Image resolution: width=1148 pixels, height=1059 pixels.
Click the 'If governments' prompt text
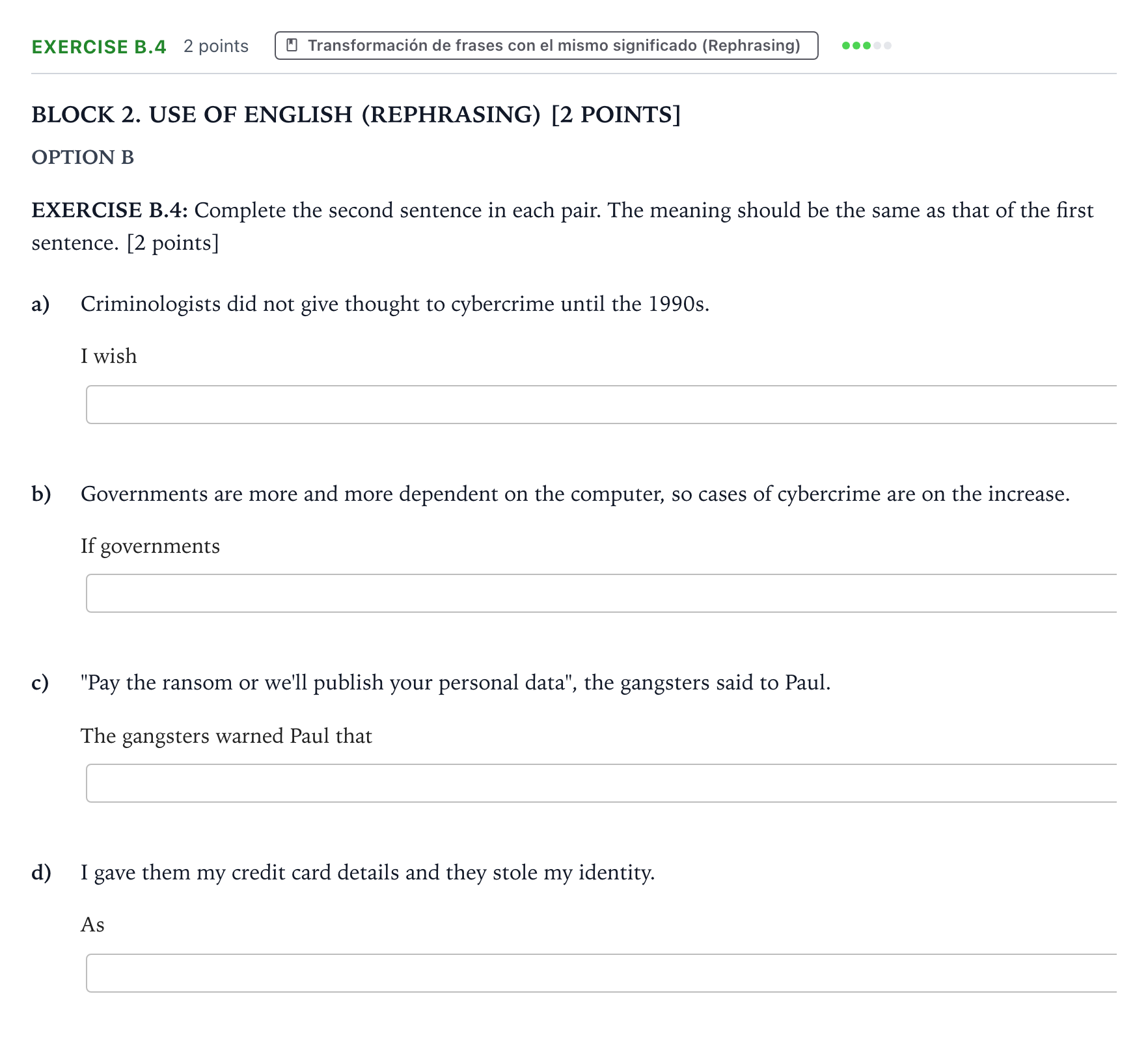click(x=150, y=546)
